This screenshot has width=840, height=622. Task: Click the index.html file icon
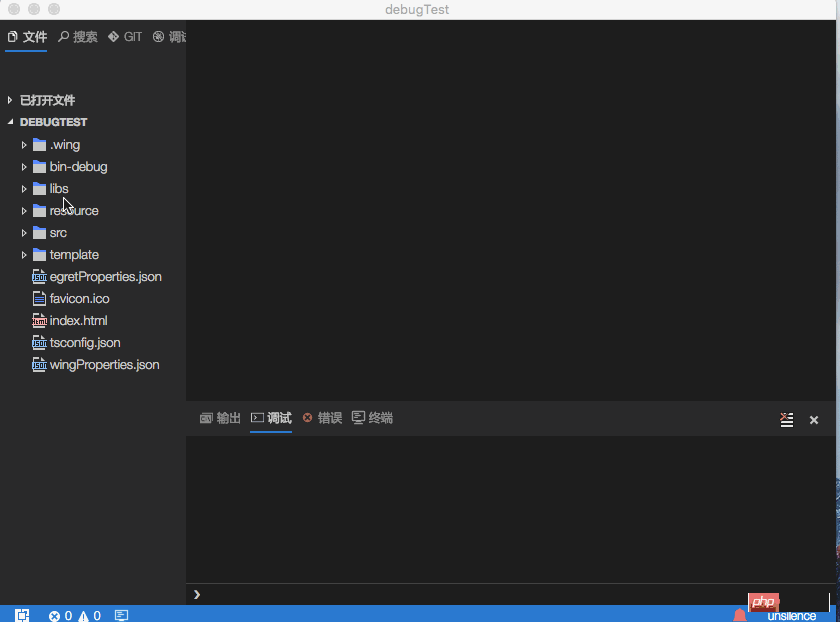click(39, 320)
